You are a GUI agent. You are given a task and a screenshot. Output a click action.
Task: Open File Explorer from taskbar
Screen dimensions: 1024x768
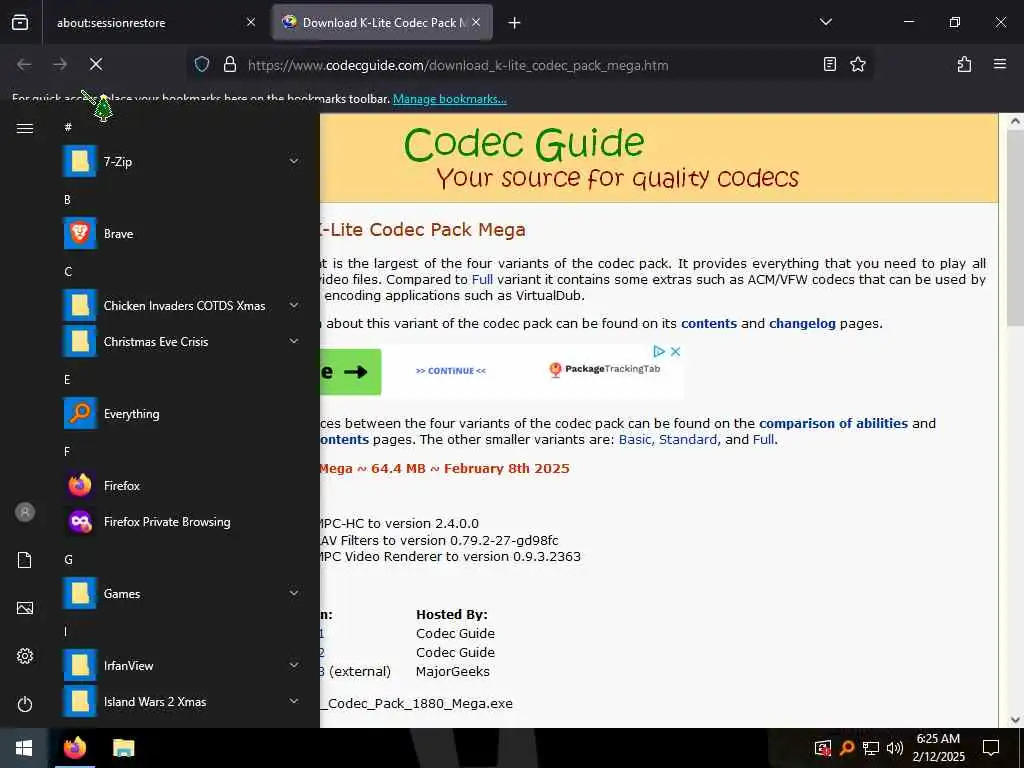(123, 748)
